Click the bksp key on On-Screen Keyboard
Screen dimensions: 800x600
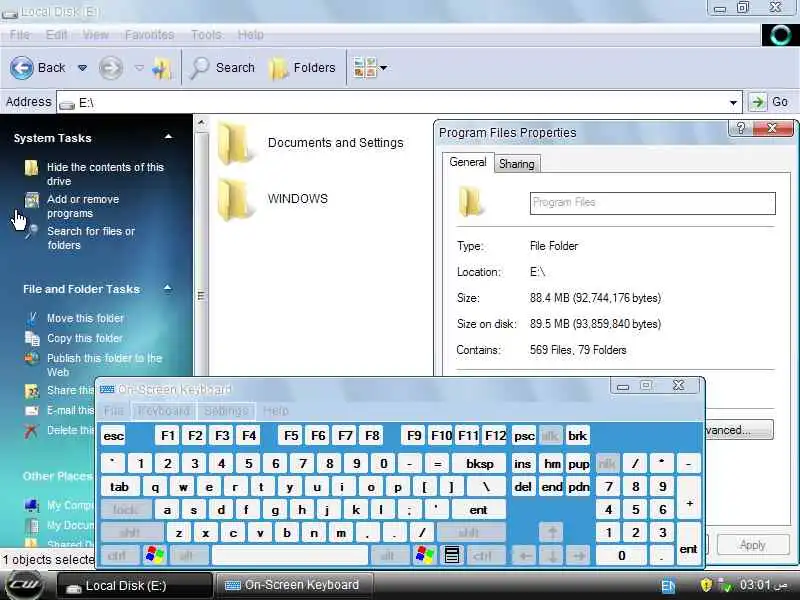coord(480,464)
